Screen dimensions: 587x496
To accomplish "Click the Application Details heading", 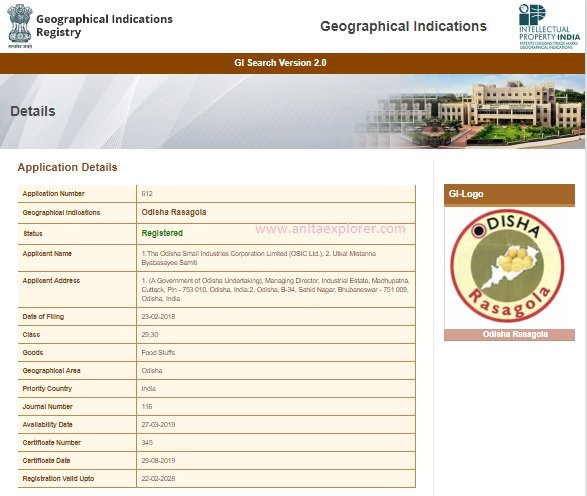I will click(x=67, y=167).
